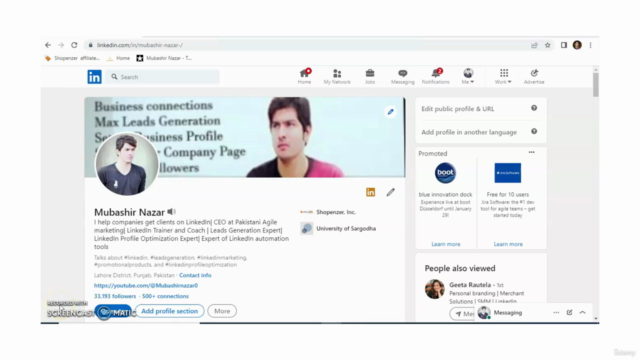
Task: Open the YouTube channel link
Action: [x=146, y=285]
